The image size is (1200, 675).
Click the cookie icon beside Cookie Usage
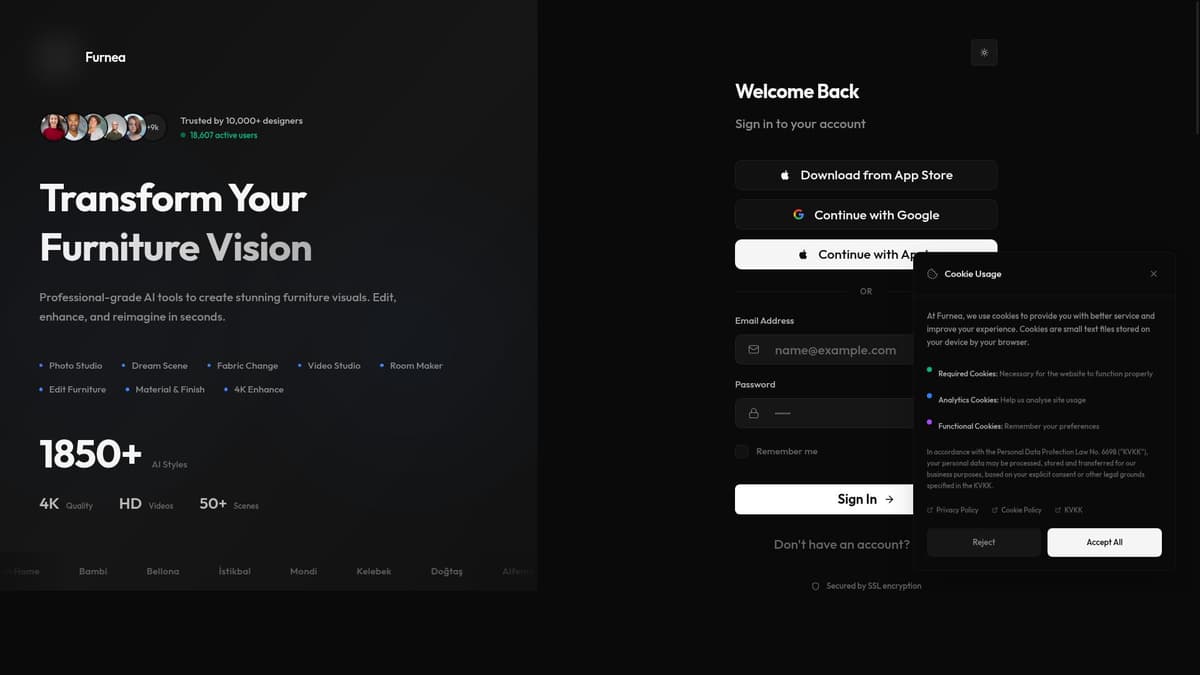932,274
